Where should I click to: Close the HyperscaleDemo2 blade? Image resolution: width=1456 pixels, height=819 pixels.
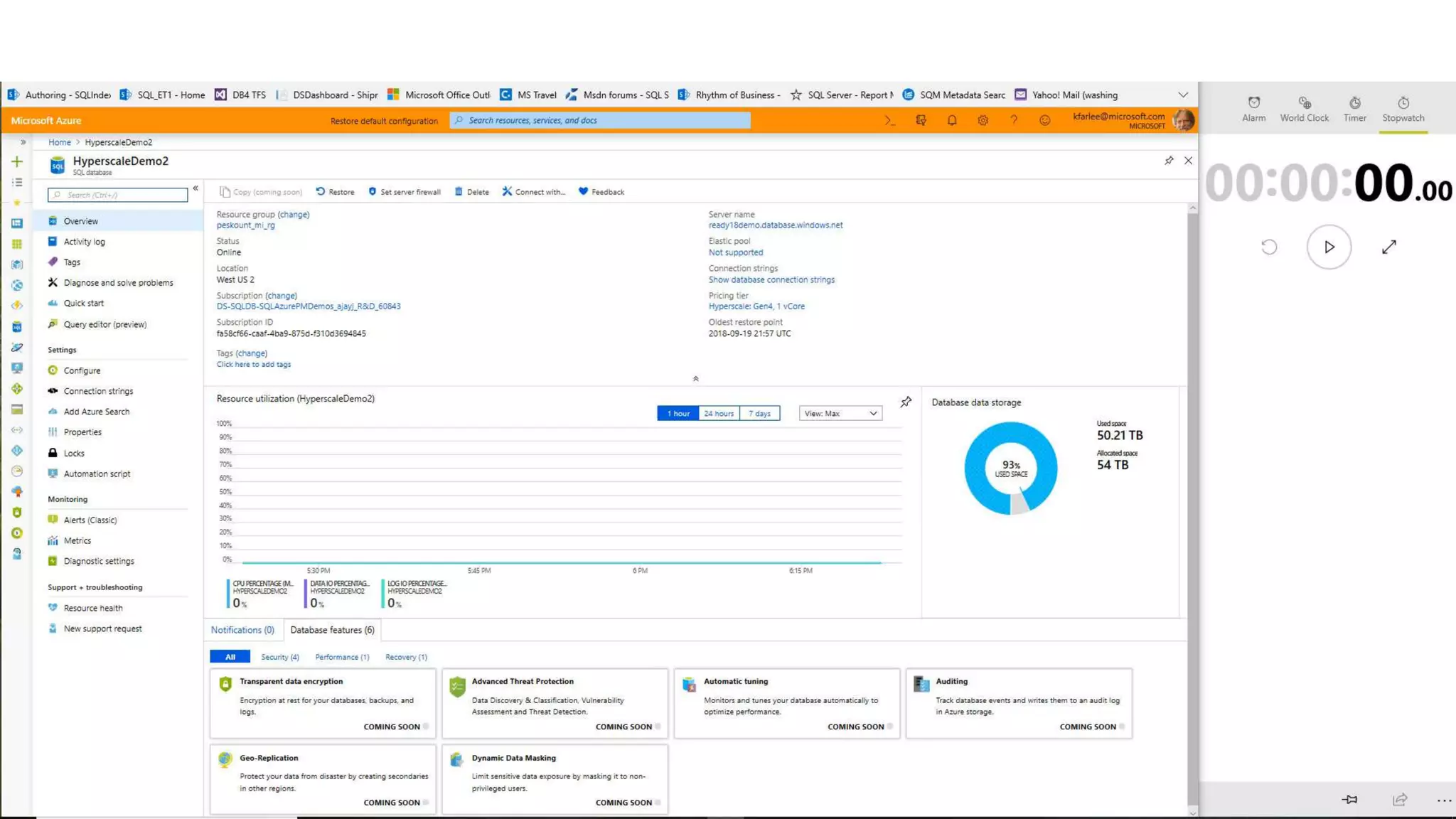[1188, 161]
